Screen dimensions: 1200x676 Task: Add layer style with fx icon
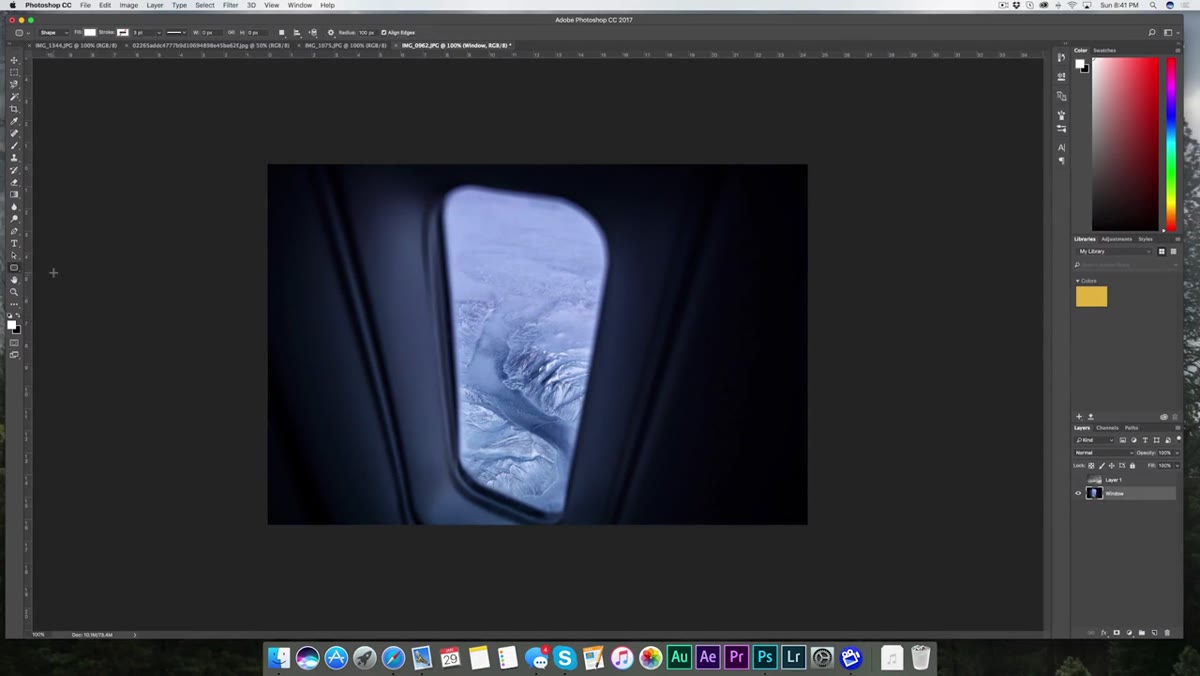click(x=1104, y=633)
